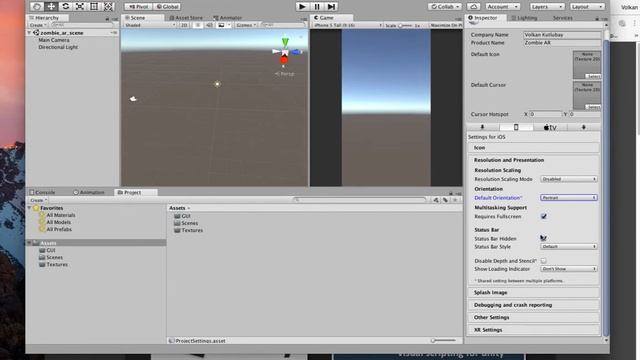Switch to the Asset Store tab

(186, 18)
